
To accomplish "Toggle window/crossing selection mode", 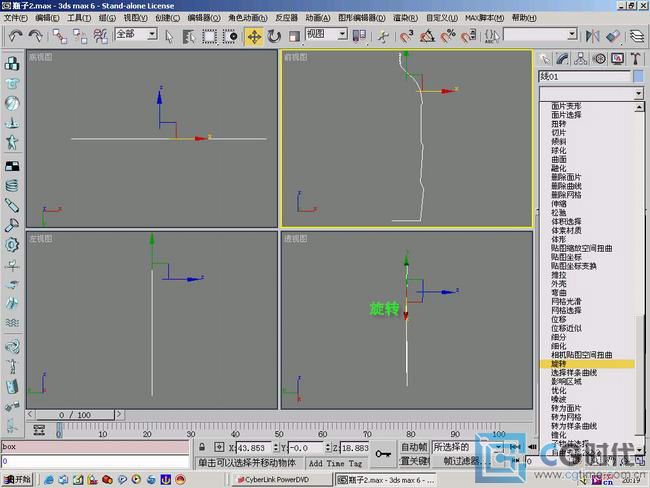I will coord(230,36).
